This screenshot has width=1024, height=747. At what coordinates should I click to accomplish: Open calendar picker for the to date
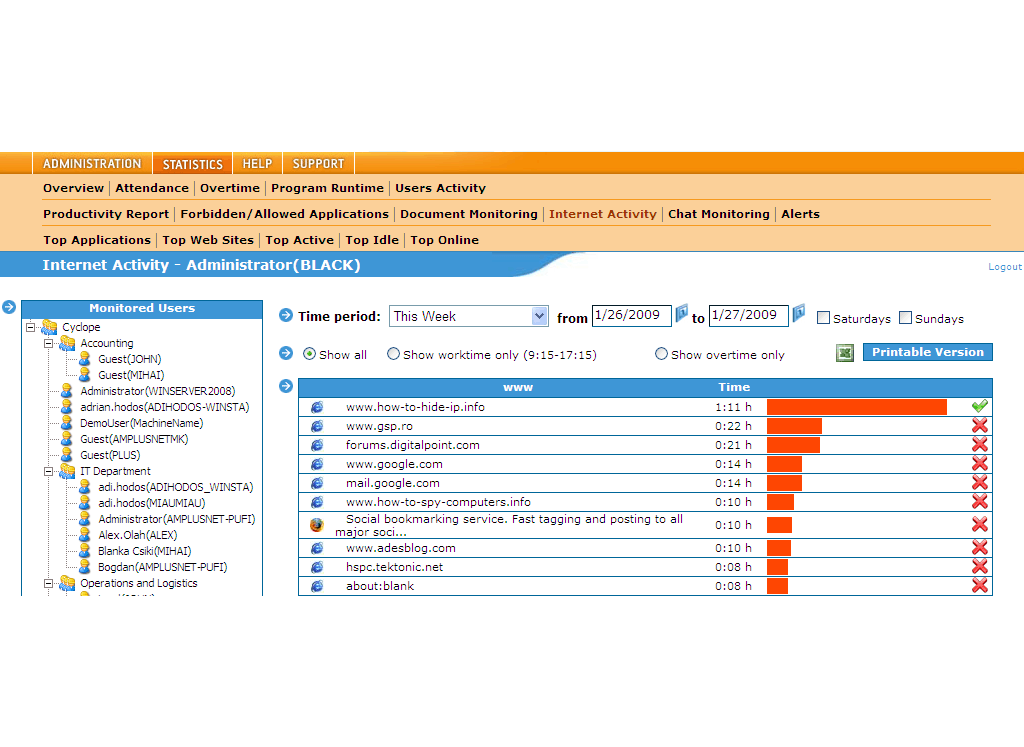coord(799,315)
